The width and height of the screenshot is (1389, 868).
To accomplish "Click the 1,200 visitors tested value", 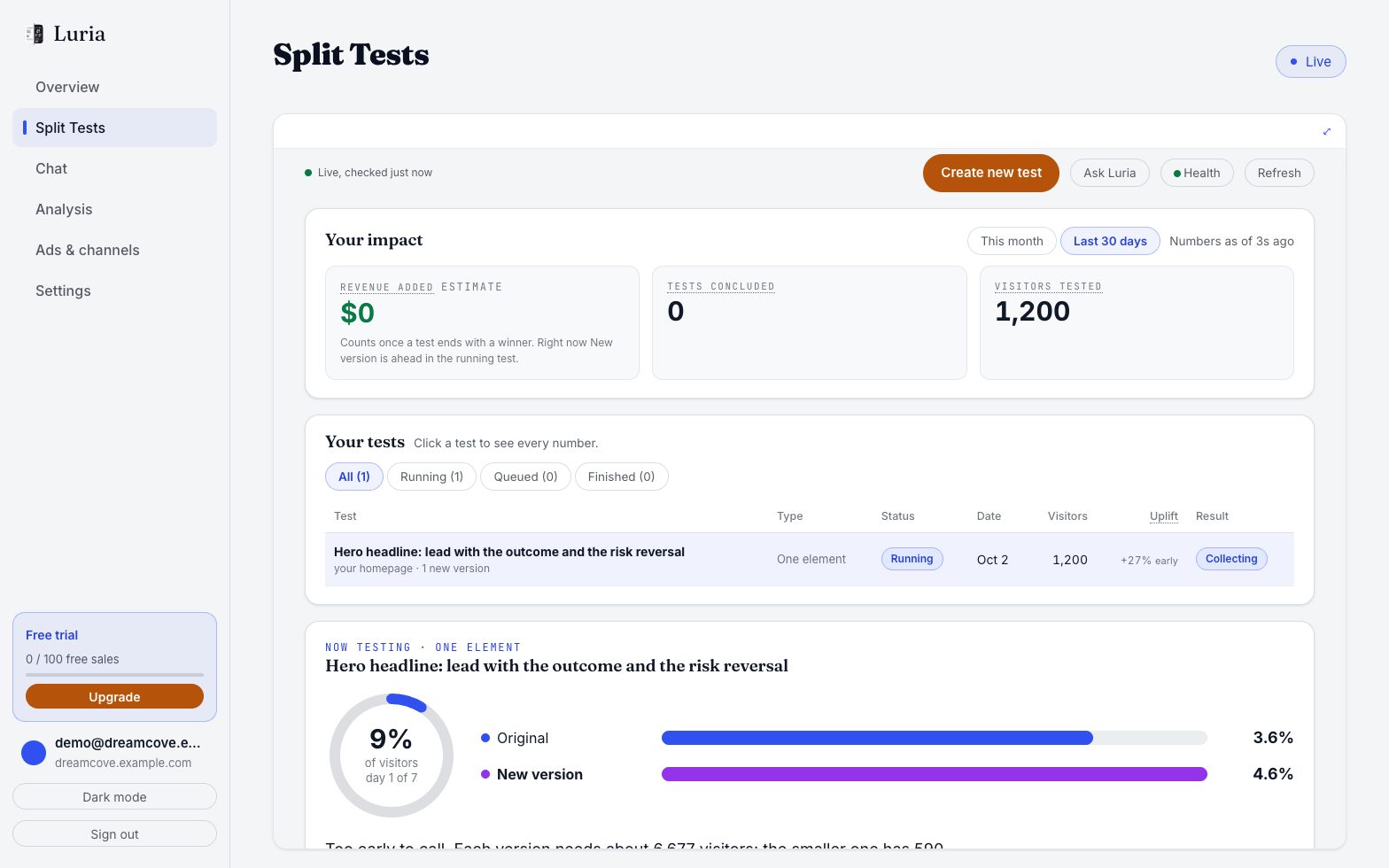I will pyautogui.click(x=1032, y=312).
